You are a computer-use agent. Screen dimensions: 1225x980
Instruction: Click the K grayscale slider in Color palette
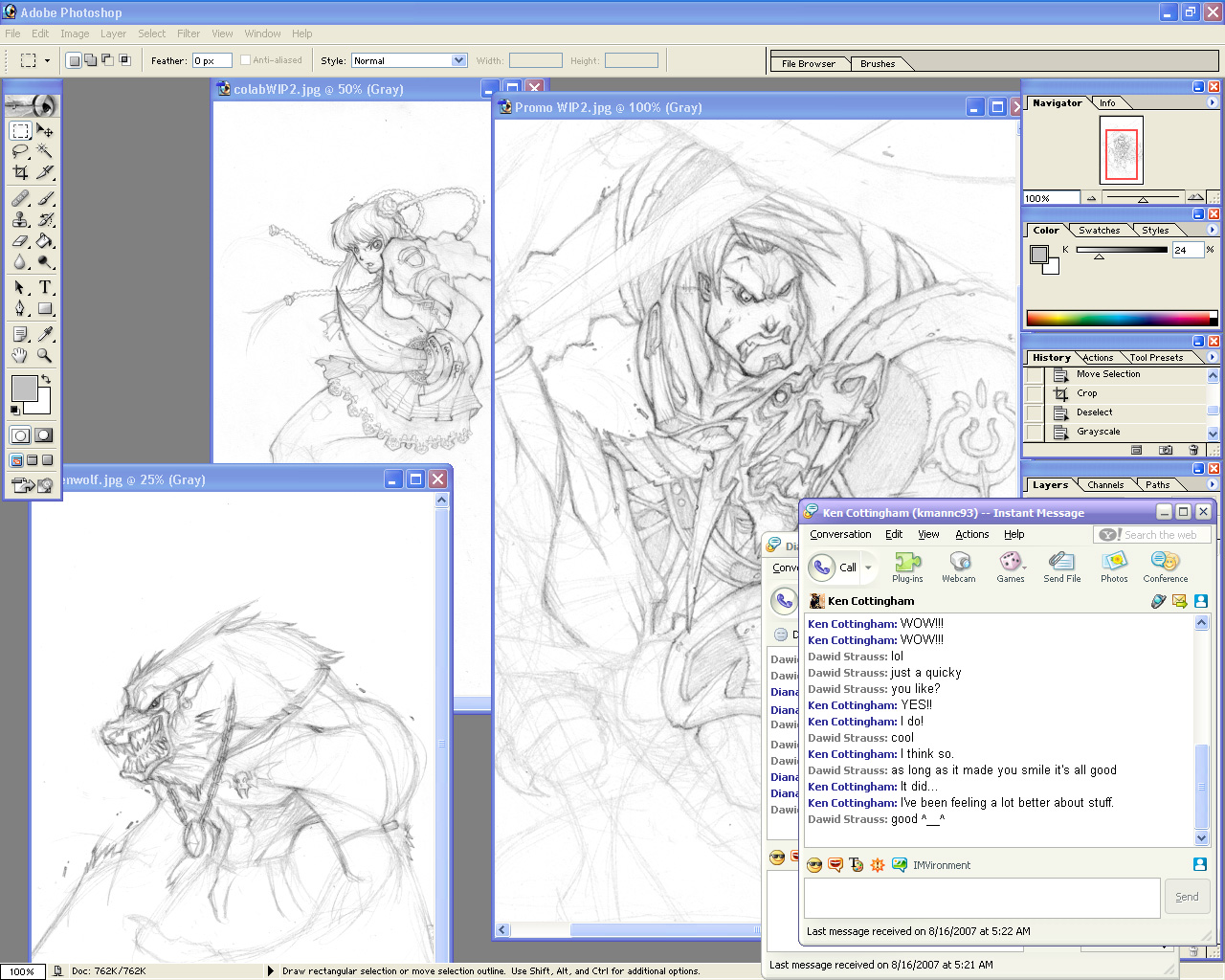(x=1122, y=251)
